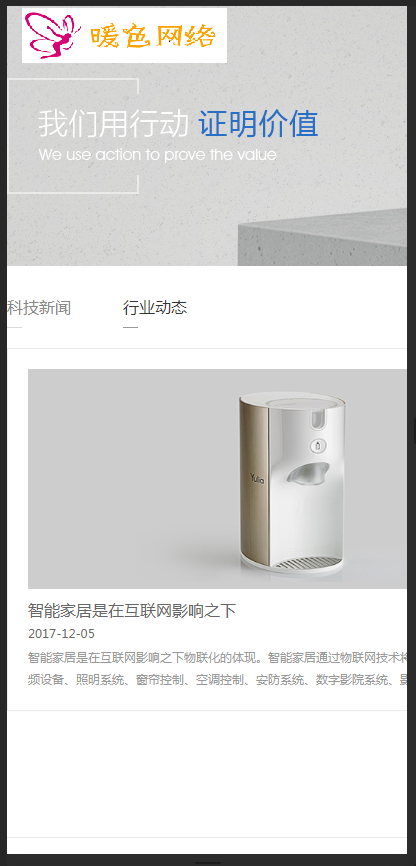Click the drip tray grille on the dispenser
Image resolution: width=416 pixels, height=866 pixels.
point(308,563)
